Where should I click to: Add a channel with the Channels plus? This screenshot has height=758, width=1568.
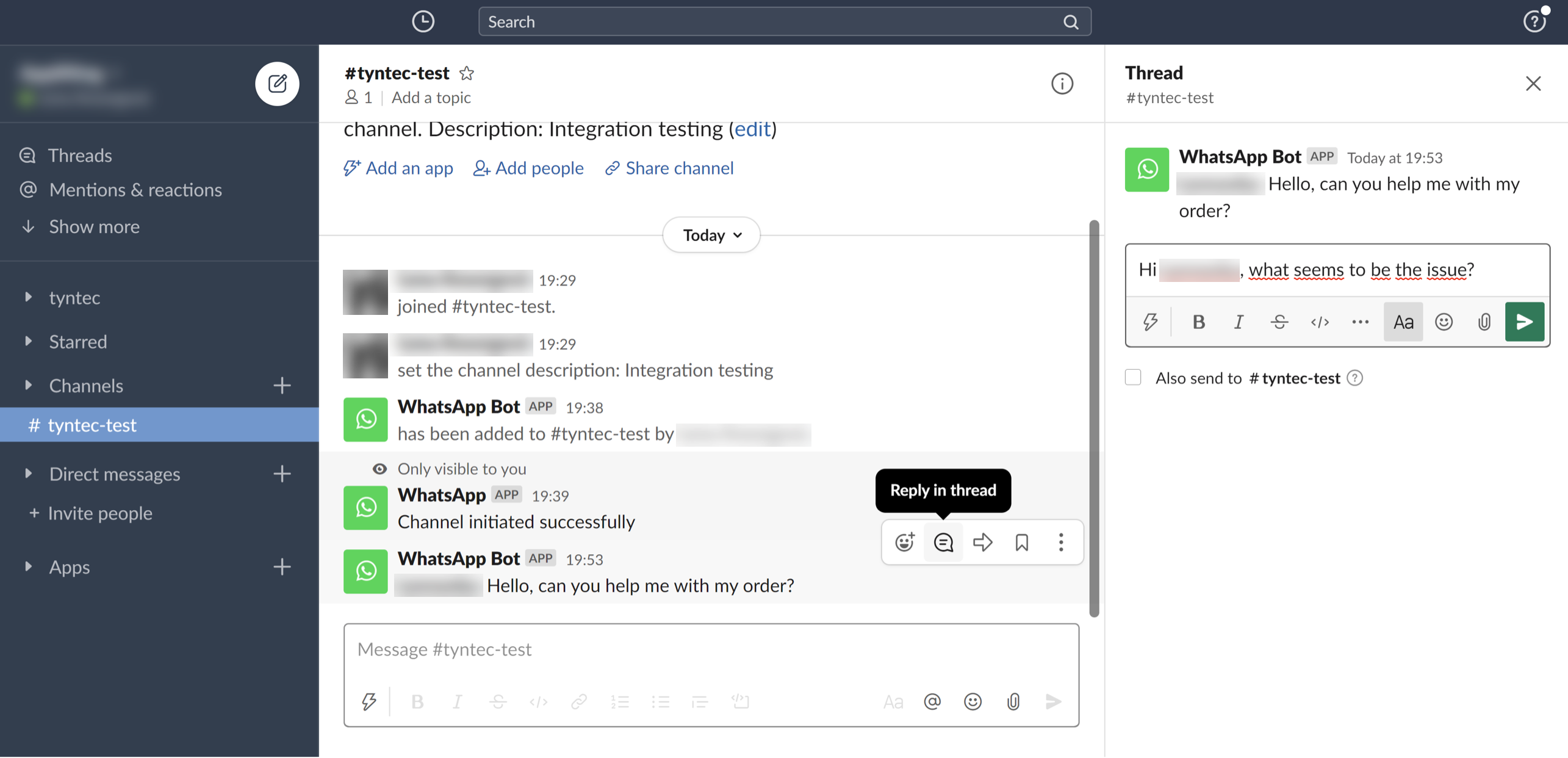point(282,385)
